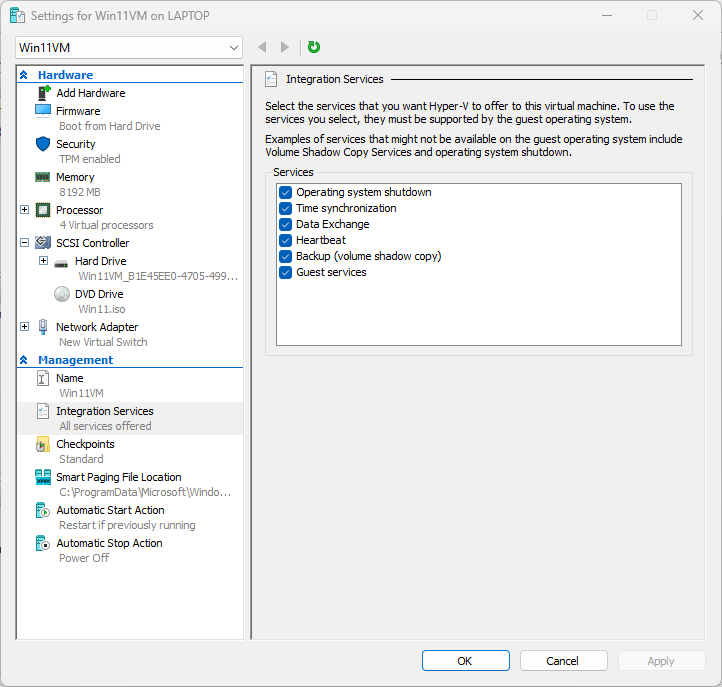Uncheck Operating system shutdown service
Image resolution: width=722 pixels, height=687 pixels.
pyautogui.click(x=286, y=192)
